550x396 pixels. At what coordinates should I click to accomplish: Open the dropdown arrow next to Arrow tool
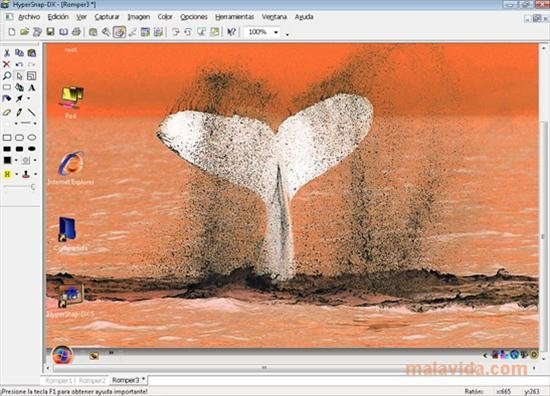(28, 99)
